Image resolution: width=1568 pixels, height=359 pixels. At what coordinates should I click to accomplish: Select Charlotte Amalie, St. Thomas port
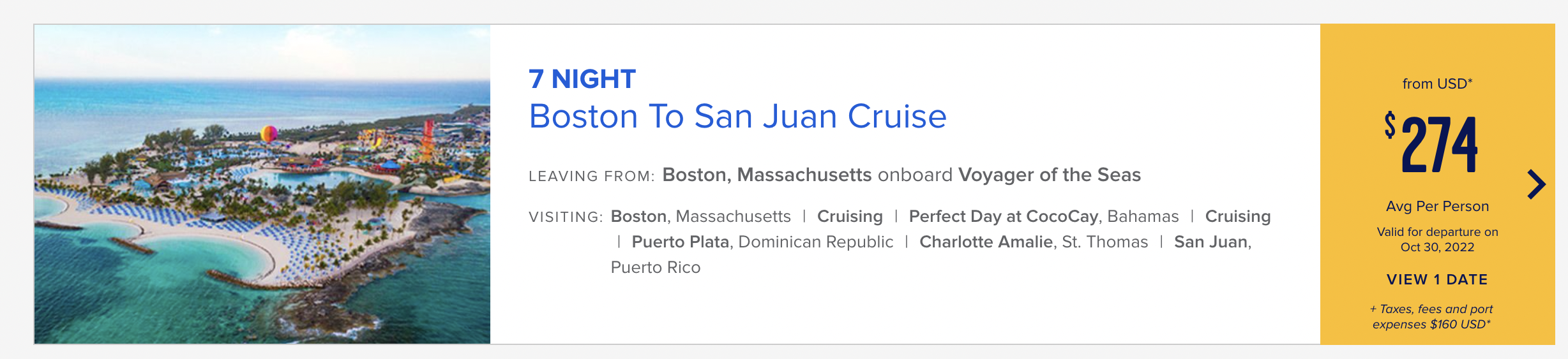click(1034, 242)
